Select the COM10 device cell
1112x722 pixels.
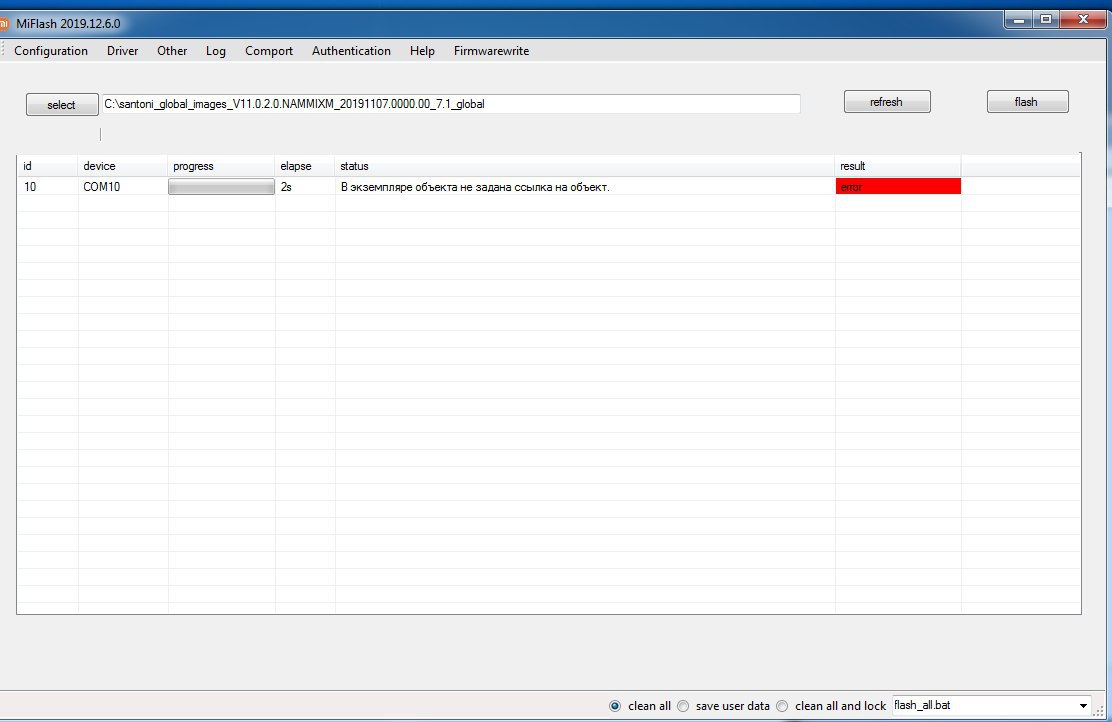(x=123, y=187)
